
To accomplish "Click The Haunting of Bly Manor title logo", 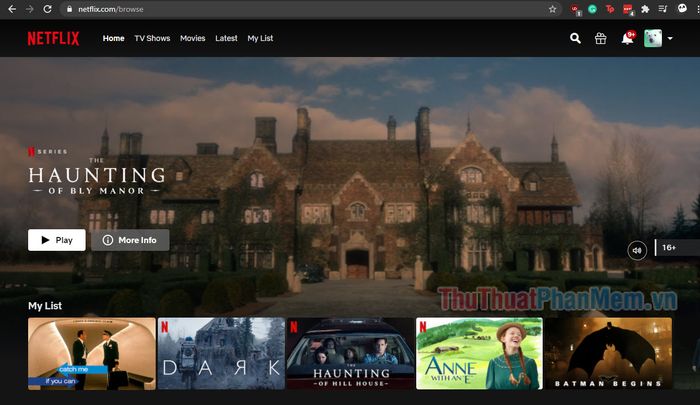I will click(x=97, y=176).
